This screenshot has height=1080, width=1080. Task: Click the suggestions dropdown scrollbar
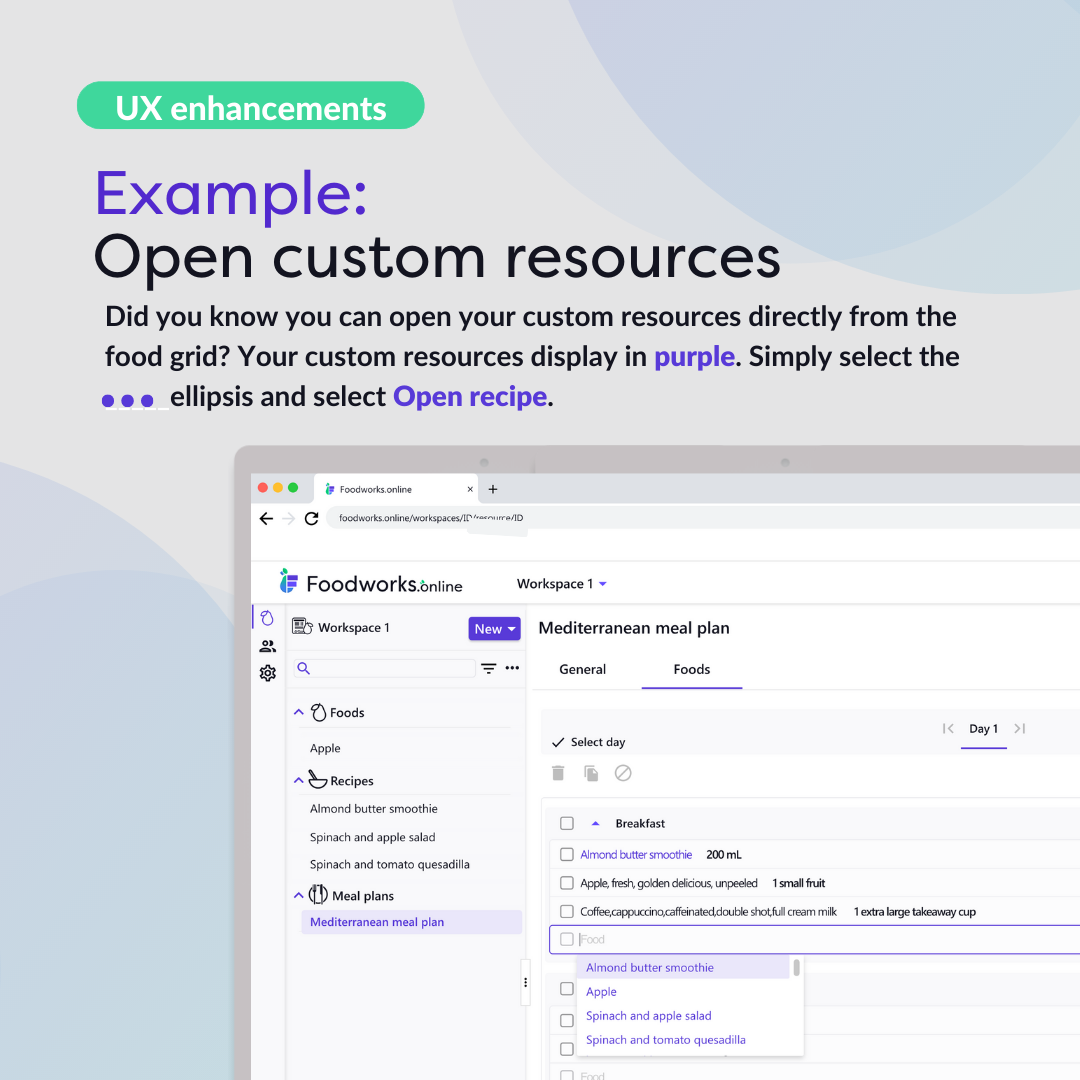pyautogui.click(x=796, y=968)
